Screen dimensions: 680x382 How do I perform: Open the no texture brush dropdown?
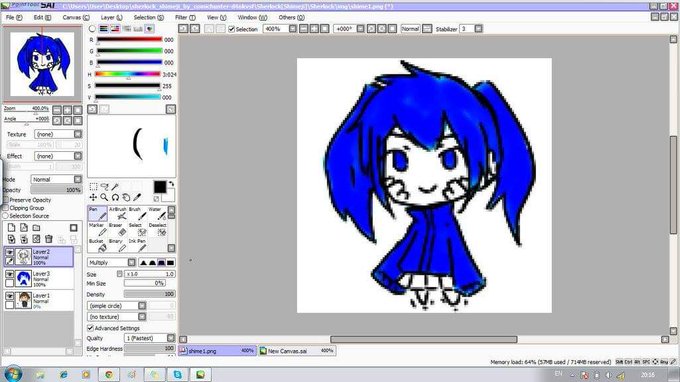coord(117,317)
